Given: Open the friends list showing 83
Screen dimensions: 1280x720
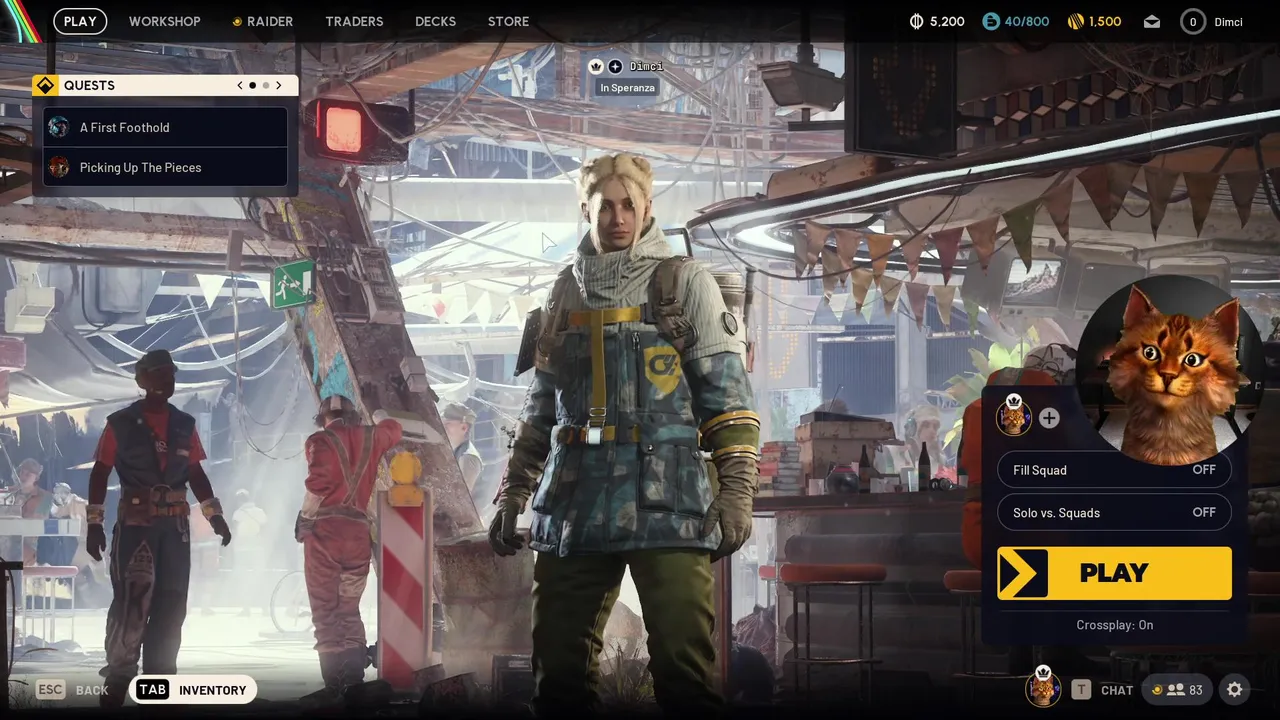Looking at the screenshot, I should pos(1177,690).
